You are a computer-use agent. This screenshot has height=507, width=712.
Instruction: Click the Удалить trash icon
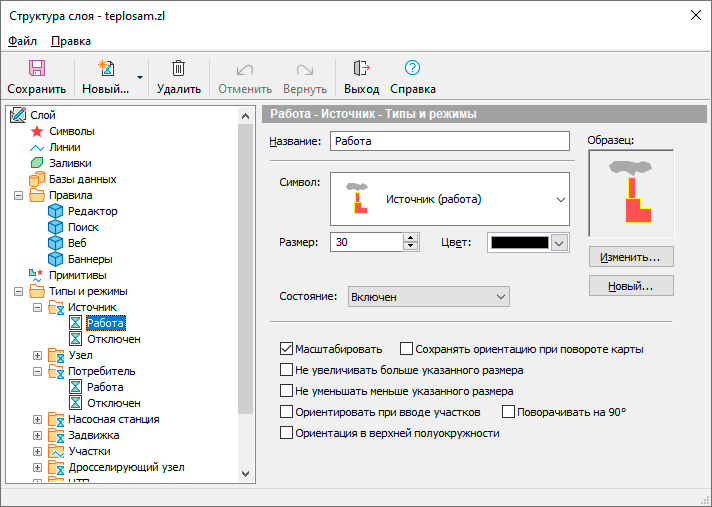point(178,69)
